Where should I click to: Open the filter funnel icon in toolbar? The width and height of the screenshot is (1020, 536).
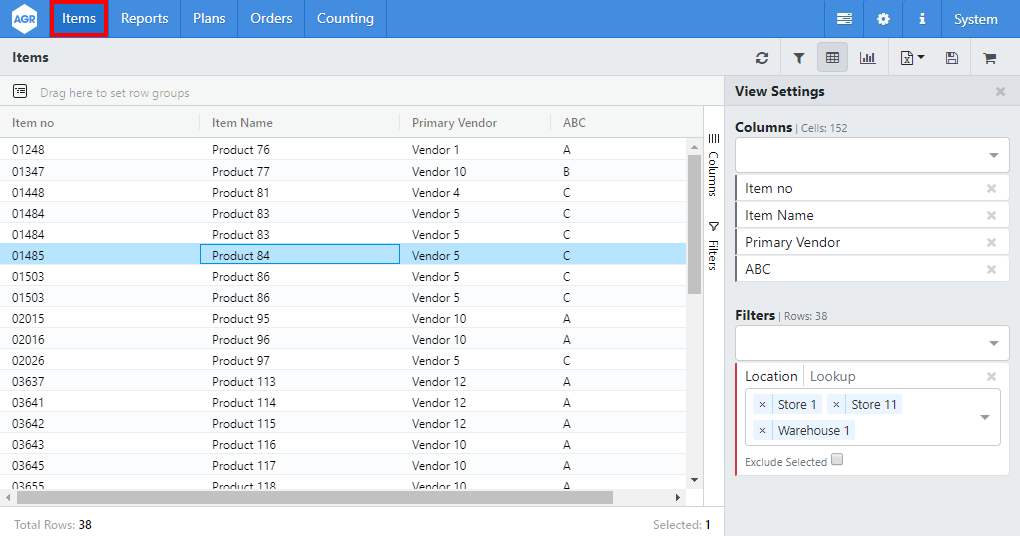798,58
